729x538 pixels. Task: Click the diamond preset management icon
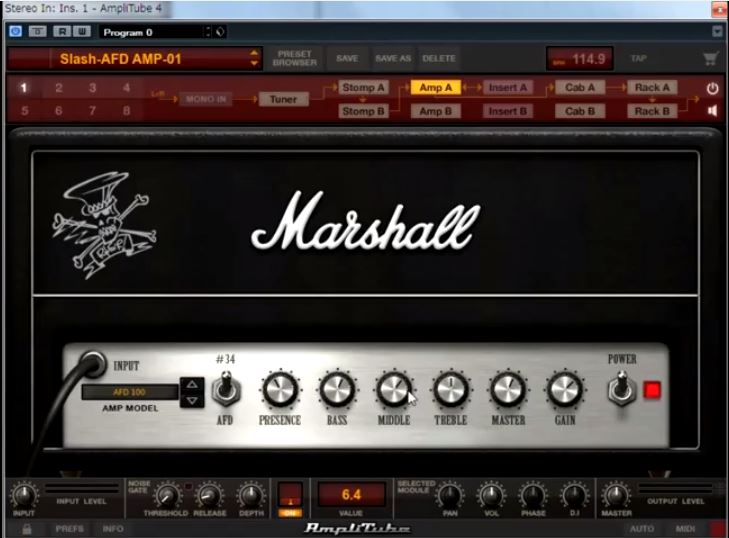220,32
